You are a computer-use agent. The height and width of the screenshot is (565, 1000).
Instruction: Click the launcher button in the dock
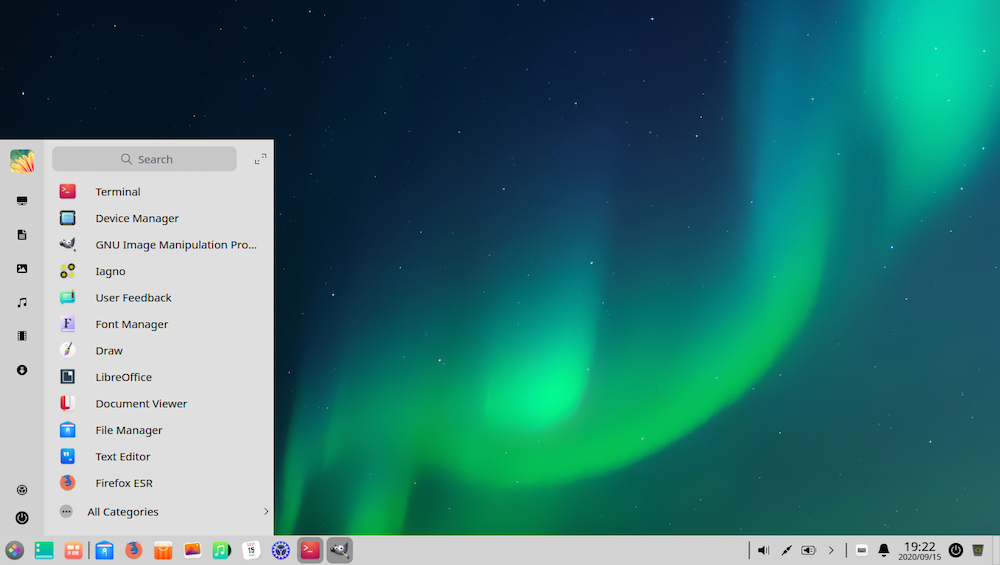[x=14, y=550]
